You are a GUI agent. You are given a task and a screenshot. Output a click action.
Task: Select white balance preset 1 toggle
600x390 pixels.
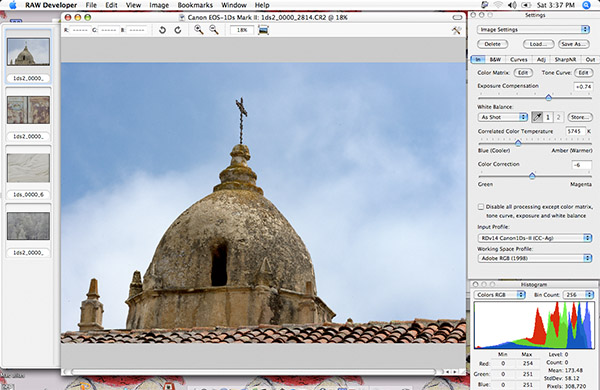coord(548,117)
